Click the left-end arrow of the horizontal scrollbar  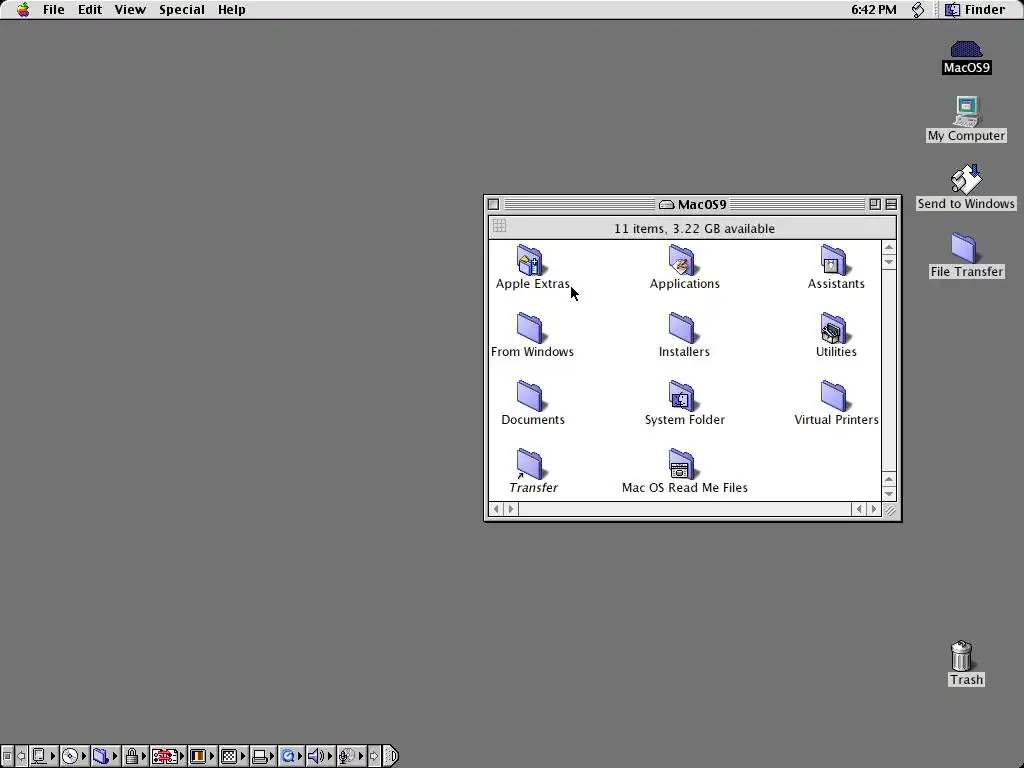(x=496, y=509)
